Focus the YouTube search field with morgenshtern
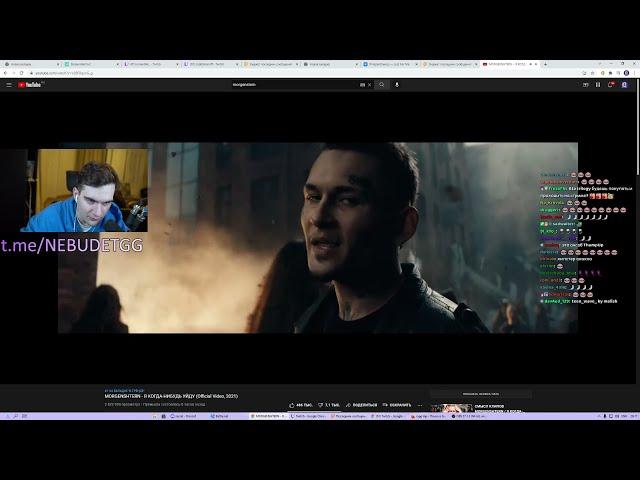 point(294,85)
